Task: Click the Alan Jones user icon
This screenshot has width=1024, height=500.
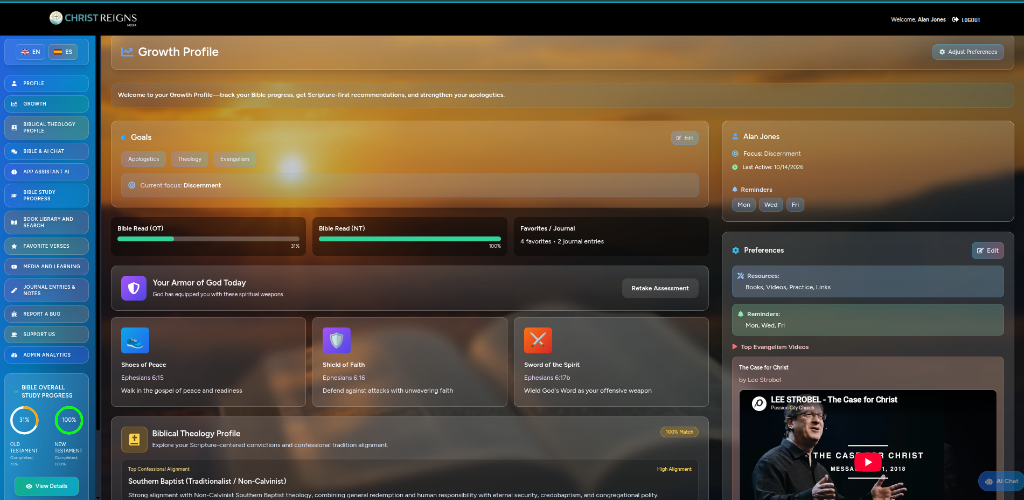Action: click(x=735, y=136)
